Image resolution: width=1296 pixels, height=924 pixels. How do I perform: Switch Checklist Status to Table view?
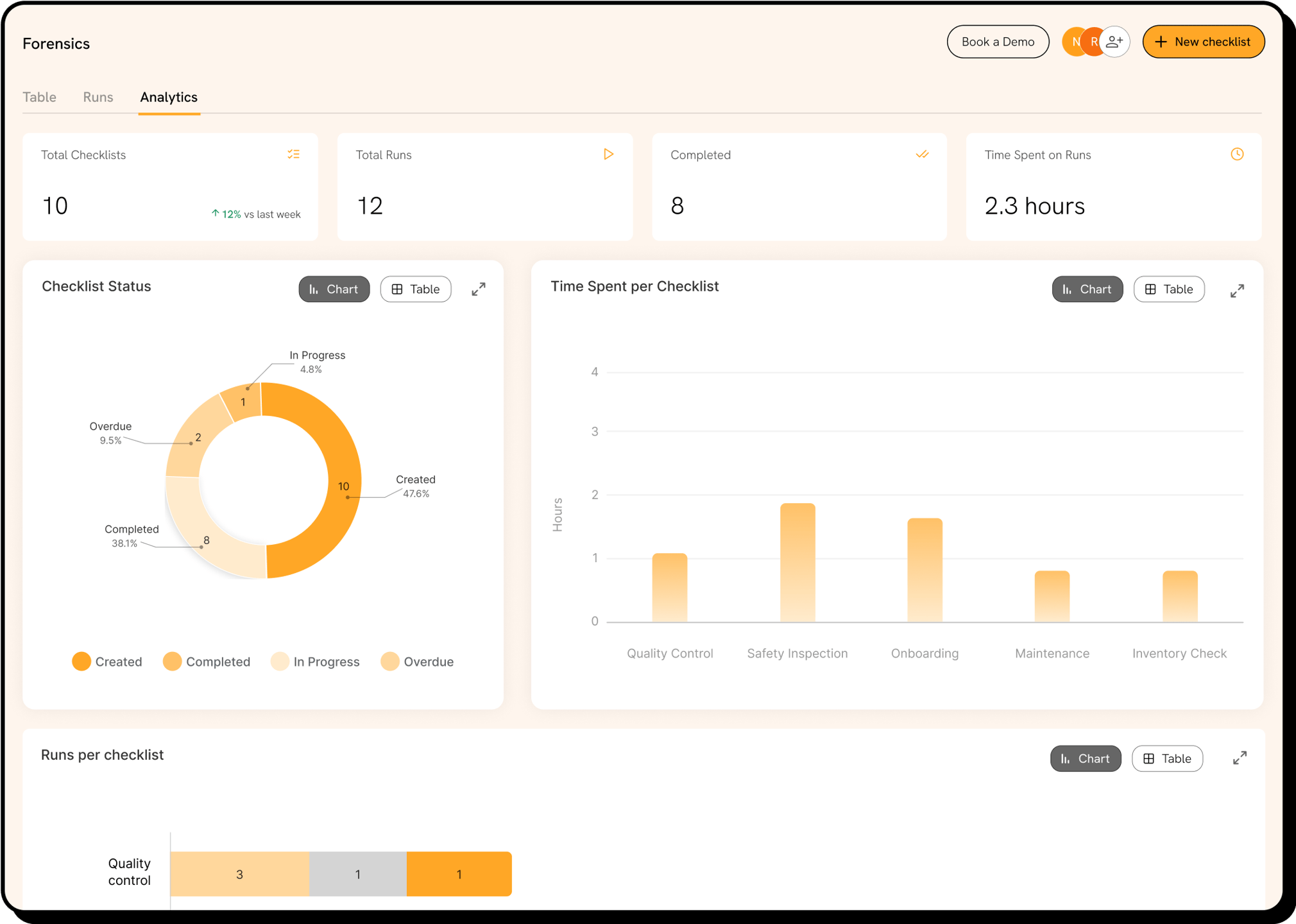tap(416, 289)
